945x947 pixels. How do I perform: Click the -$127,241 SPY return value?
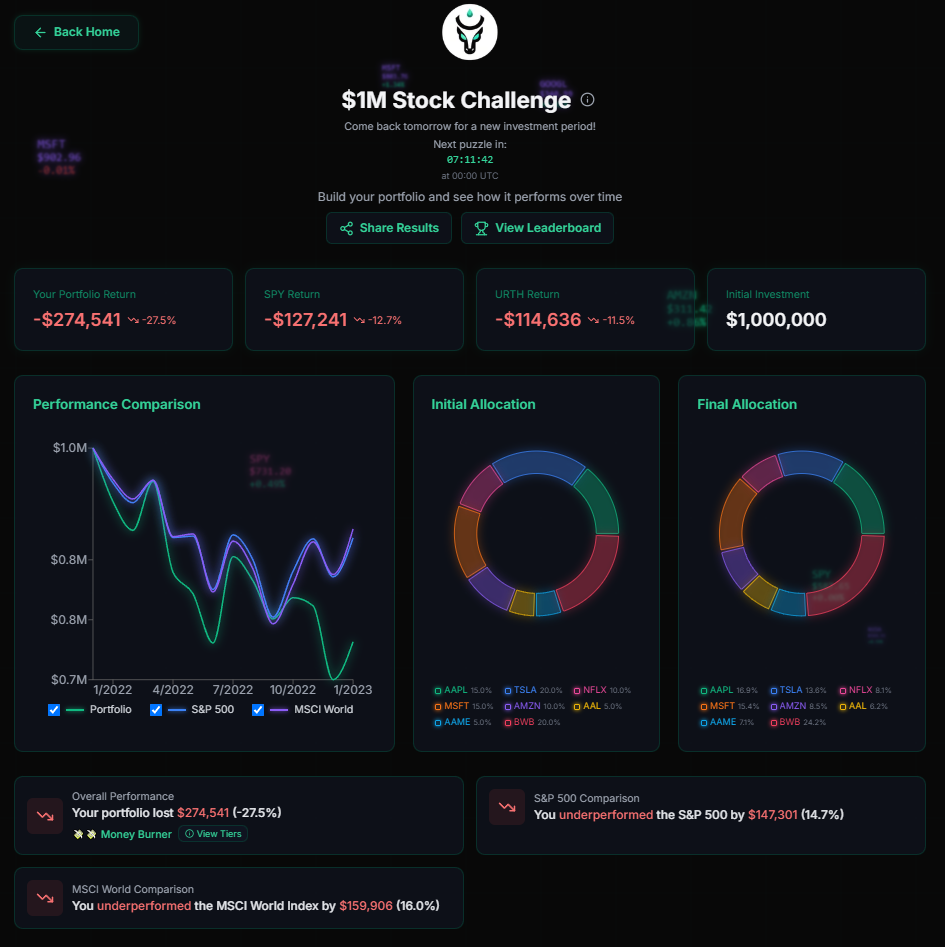[306, 319]
